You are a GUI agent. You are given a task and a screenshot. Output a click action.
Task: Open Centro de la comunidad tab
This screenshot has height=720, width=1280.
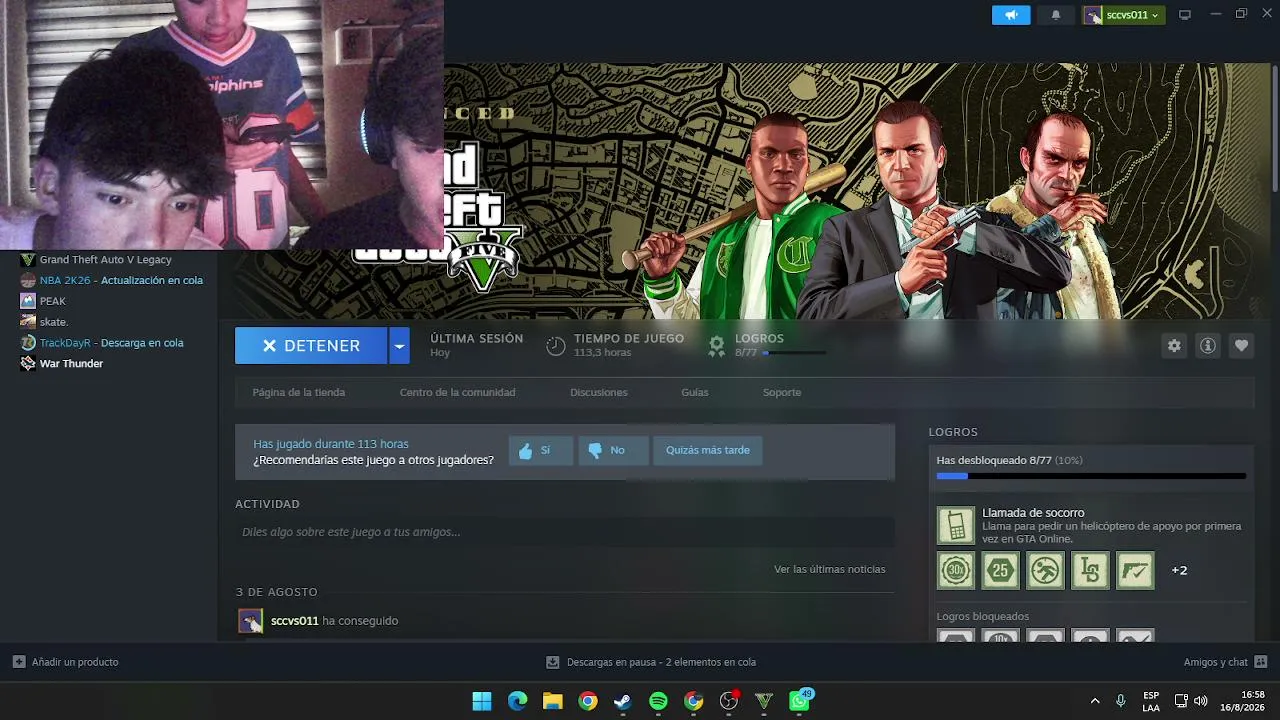(x=458, y=392)
